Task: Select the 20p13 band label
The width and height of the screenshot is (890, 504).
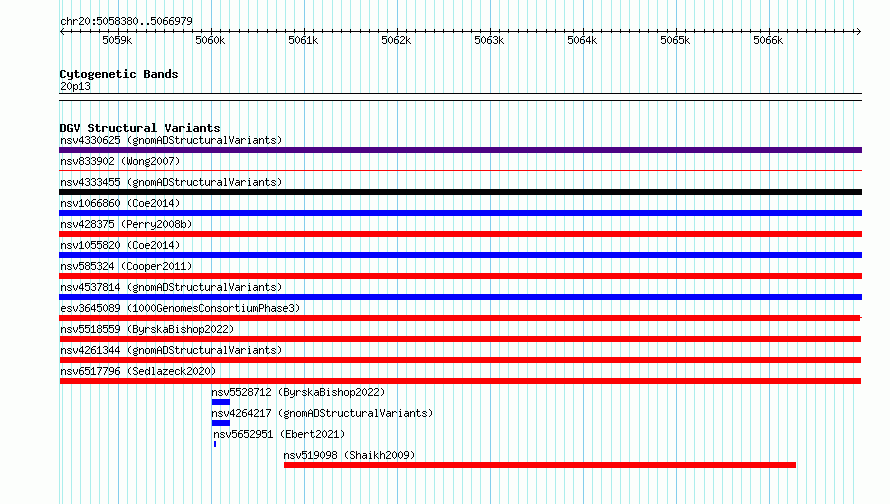Action: pyautogui.click(x=75, y=86)
